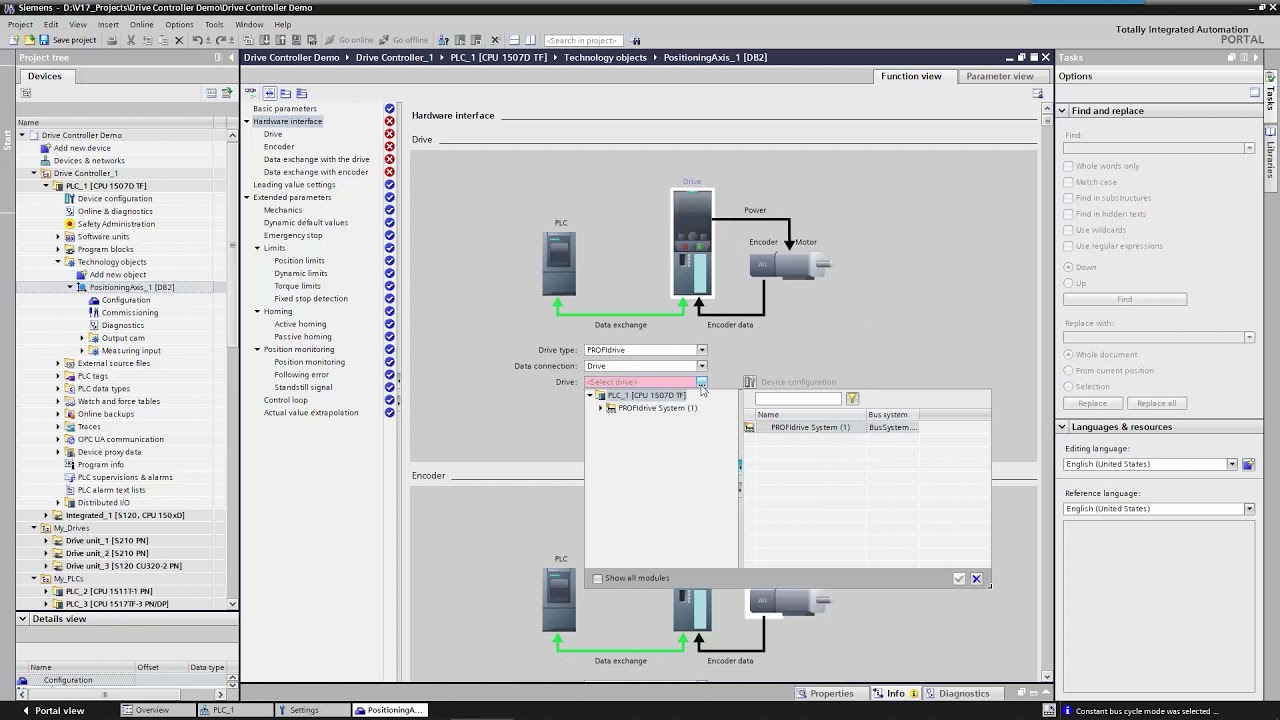Click check status icon beside Mechanics
Screen dimensions: 1280x720
(390, 210)
